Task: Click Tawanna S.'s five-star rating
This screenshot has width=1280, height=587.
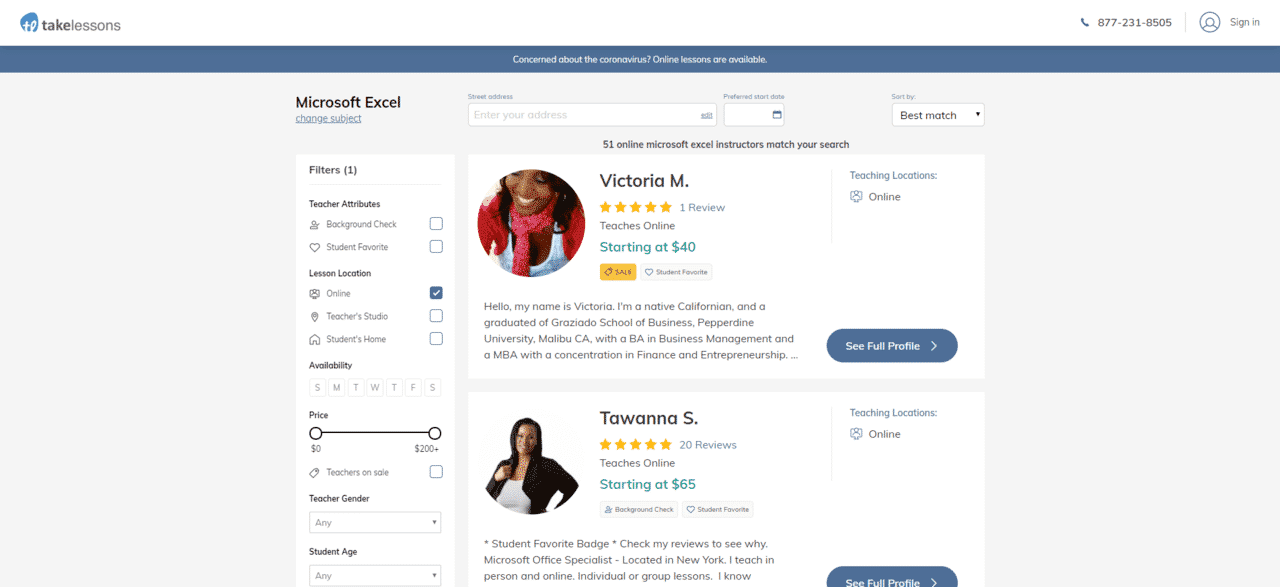Action: (636, 444)
